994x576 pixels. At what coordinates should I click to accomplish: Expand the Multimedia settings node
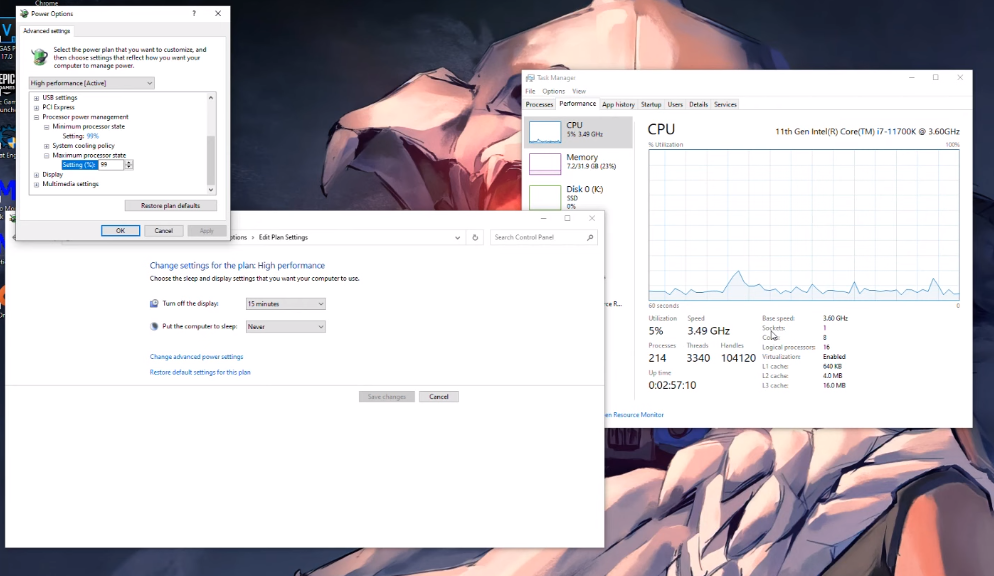[x=36, y=184]
